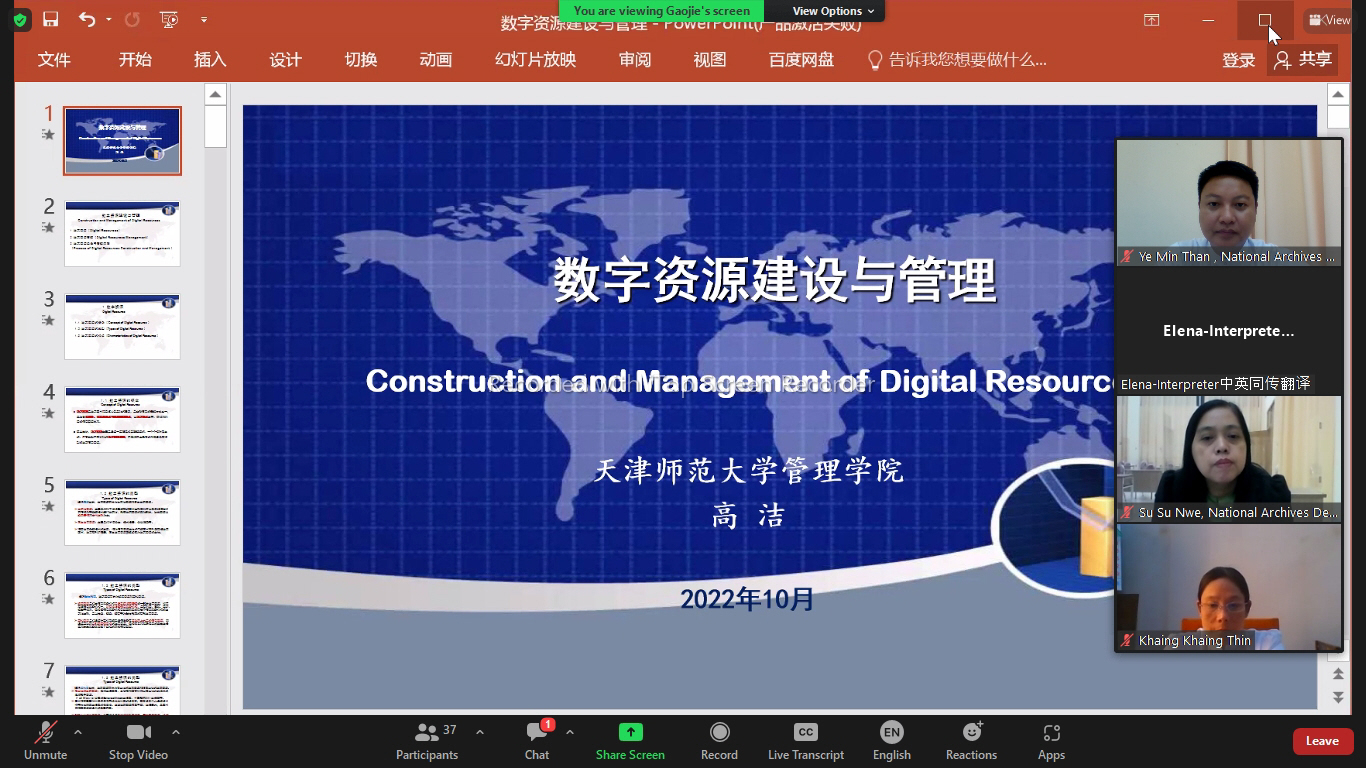The width and height of the screenshot is (1366, 768).
Task: Open the undo history dropdown arrow
Action: point(108,20)
